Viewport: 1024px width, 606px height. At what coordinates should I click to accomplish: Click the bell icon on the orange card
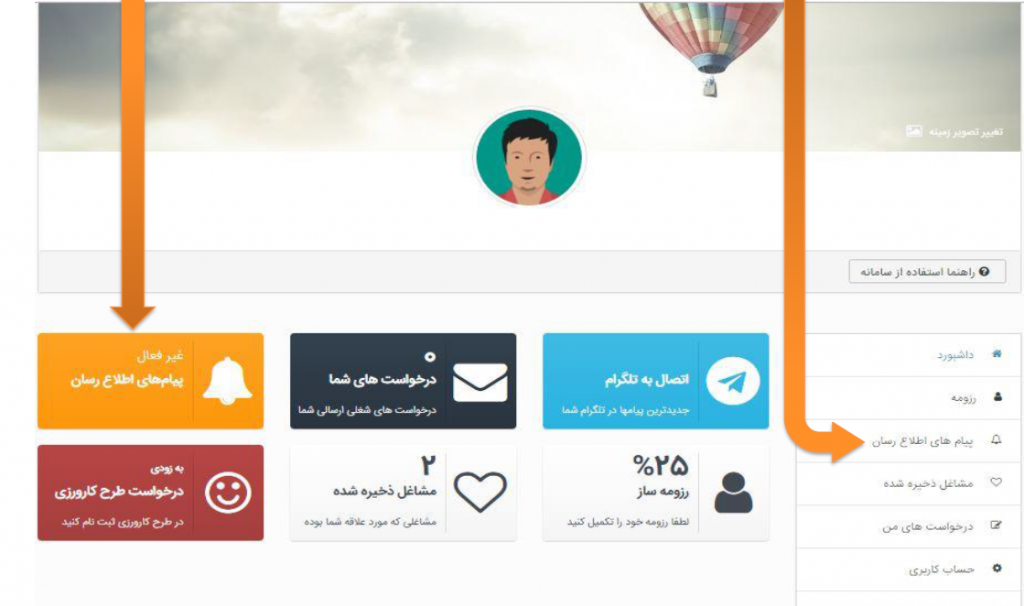pos(227,381)
